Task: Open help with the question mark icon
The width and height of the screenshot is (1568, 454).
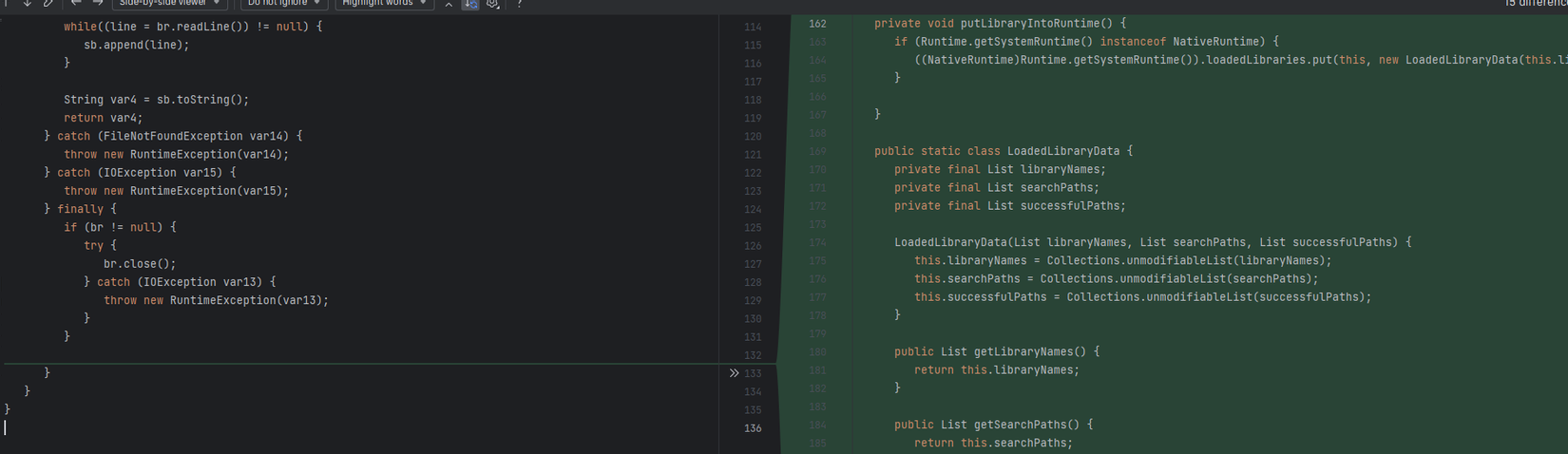Action: point(520,4)
